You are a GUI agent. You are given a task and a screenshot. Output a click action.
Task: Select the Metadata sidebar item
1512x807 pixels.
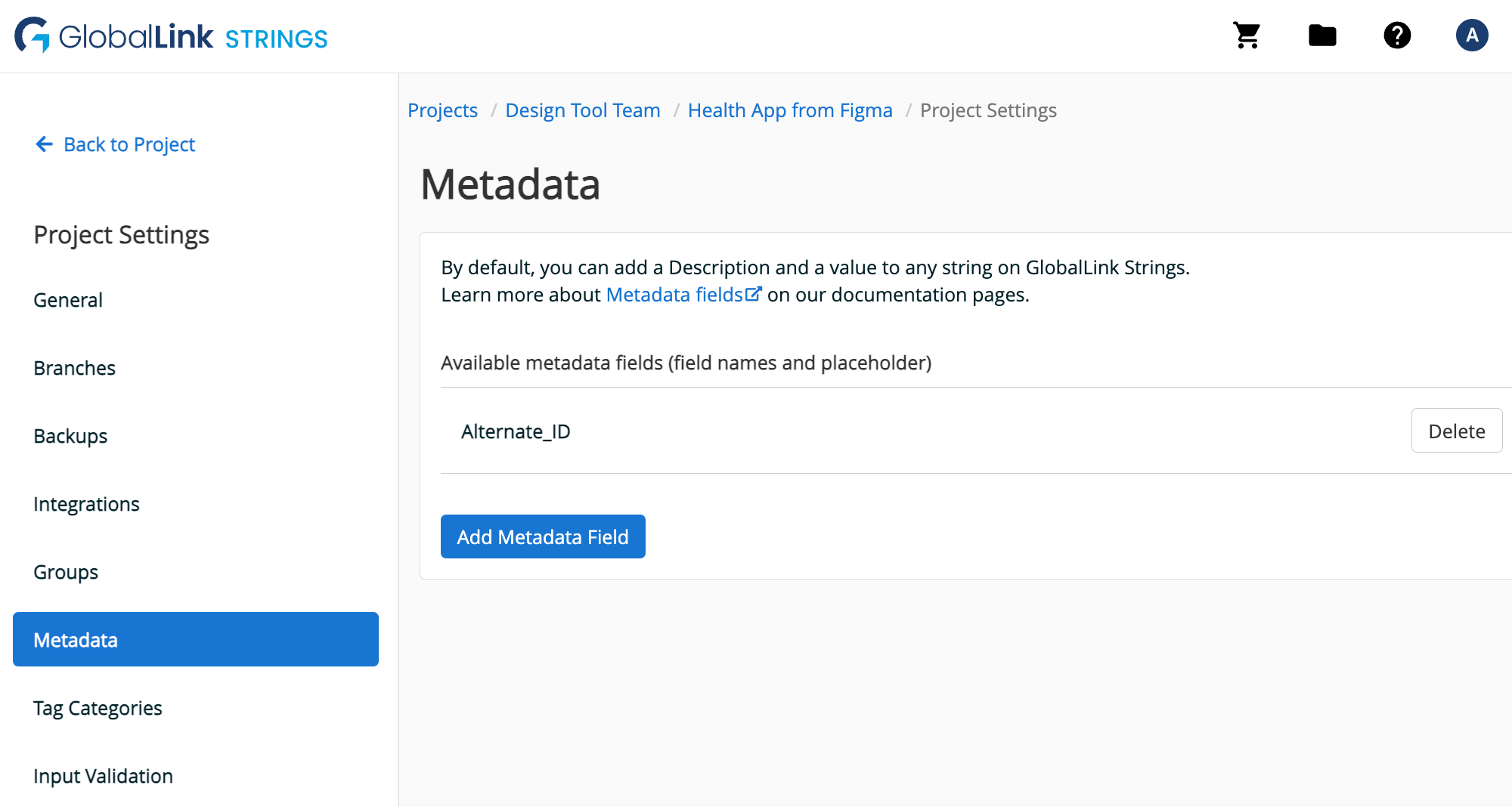(196, 639)
